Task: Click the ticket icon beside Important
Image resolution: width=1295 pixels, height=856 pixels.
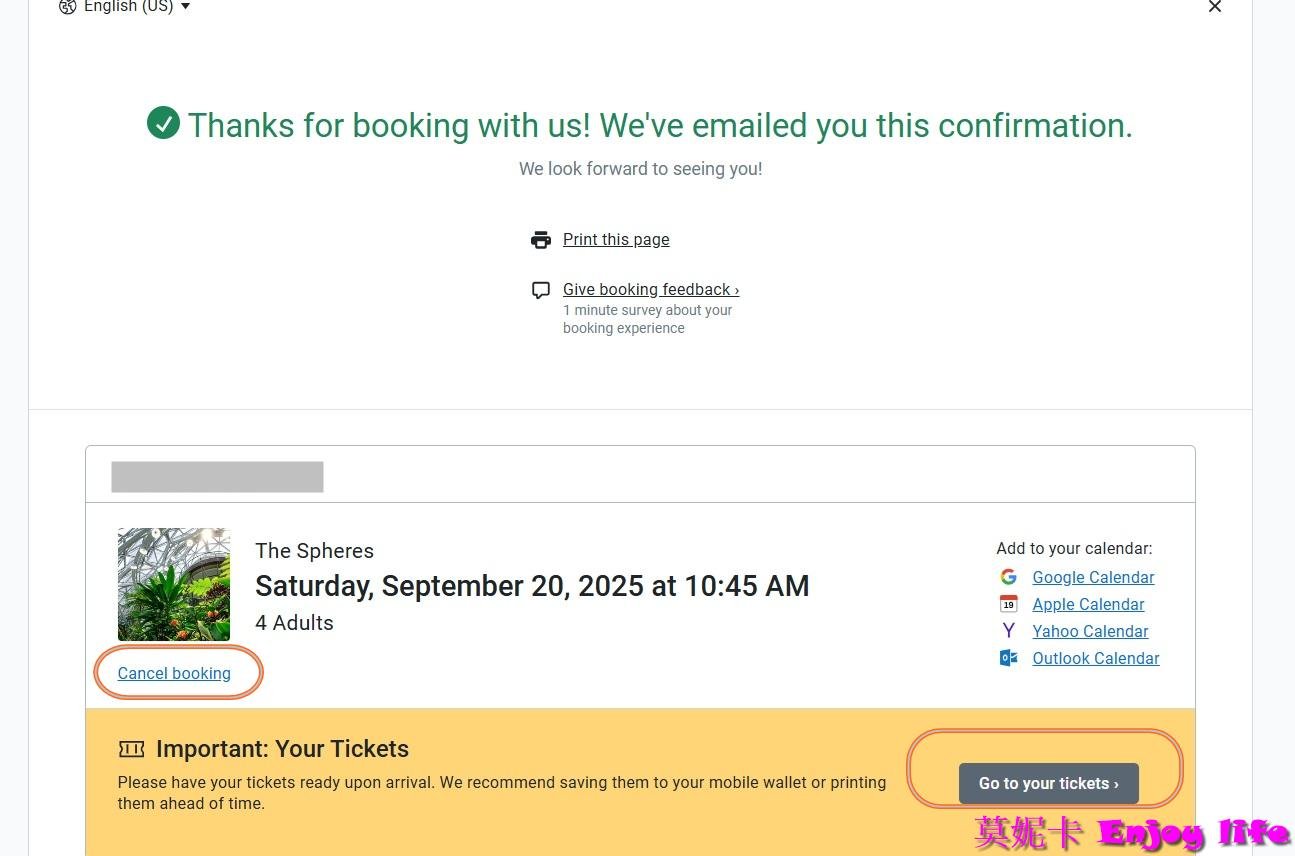Action: pyautogui.click(x=131, y=749)
